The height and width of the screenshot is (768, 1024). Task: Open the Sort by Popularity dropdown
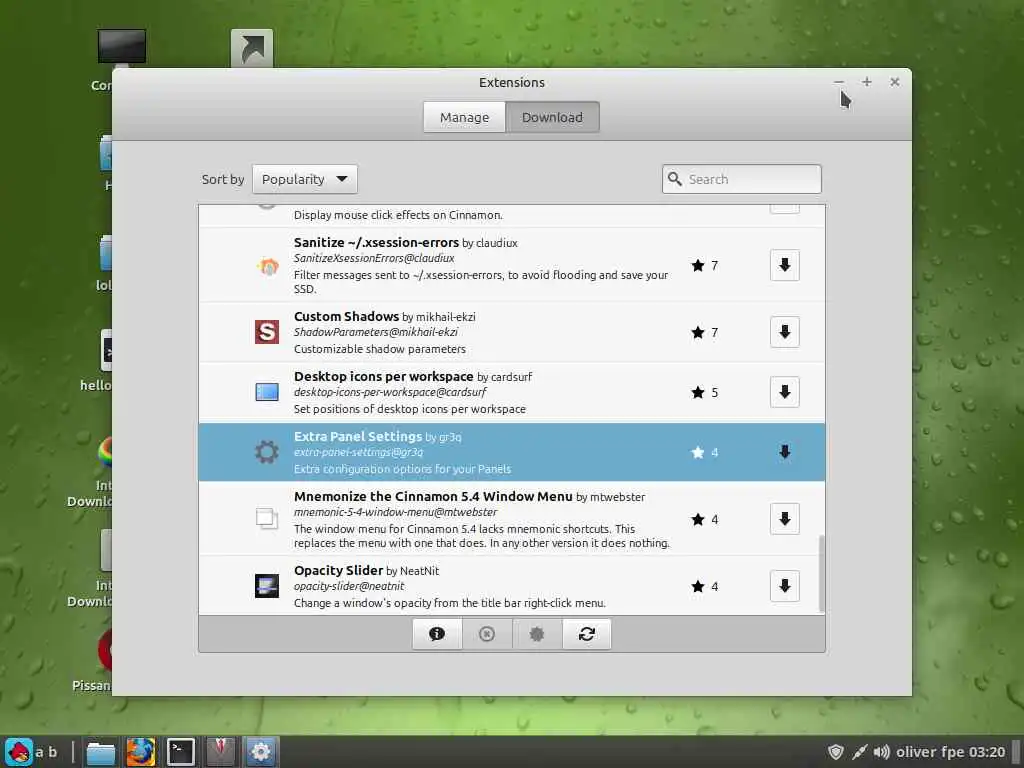coord(305,179)
